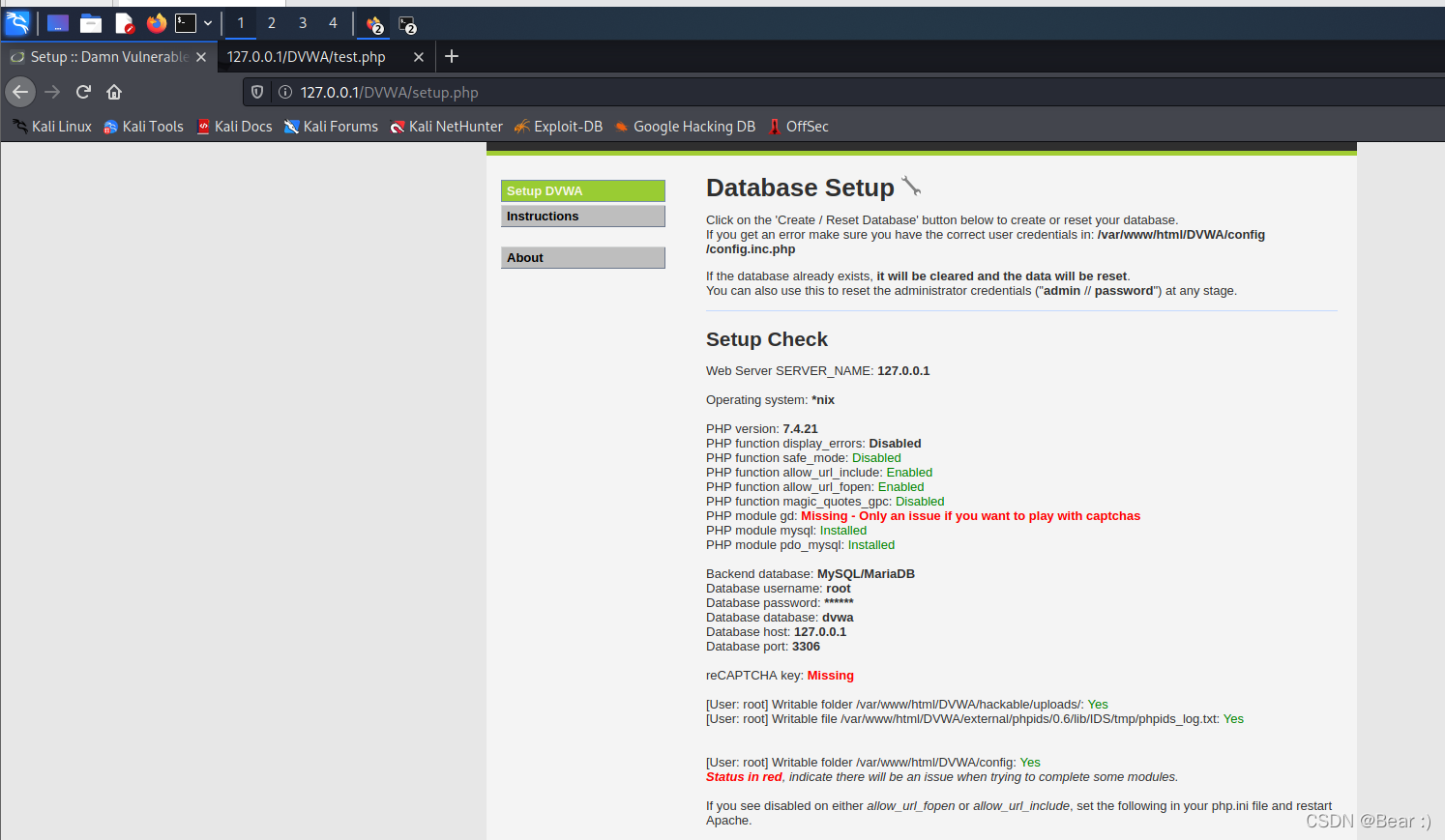The height and width of the screenshot is (840, 1445).
Task: Go forward to the next page
Action: (x=52, y=92)
